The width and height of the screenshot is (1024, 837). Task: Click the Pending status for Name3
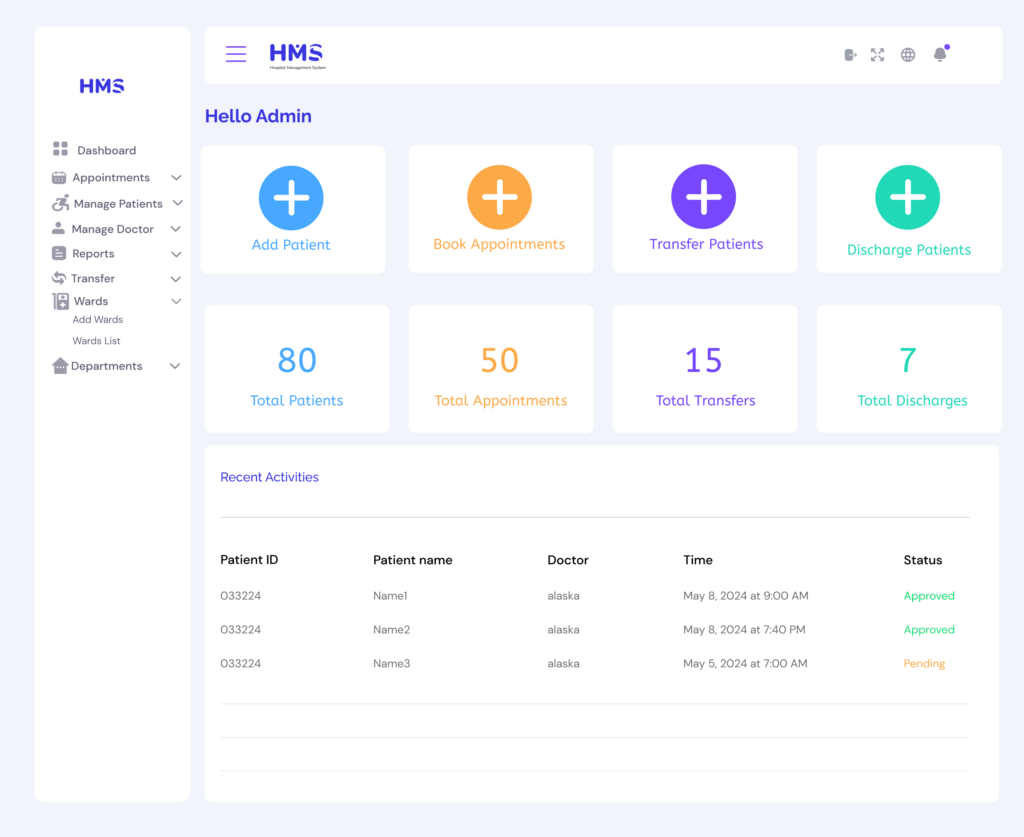924,664
